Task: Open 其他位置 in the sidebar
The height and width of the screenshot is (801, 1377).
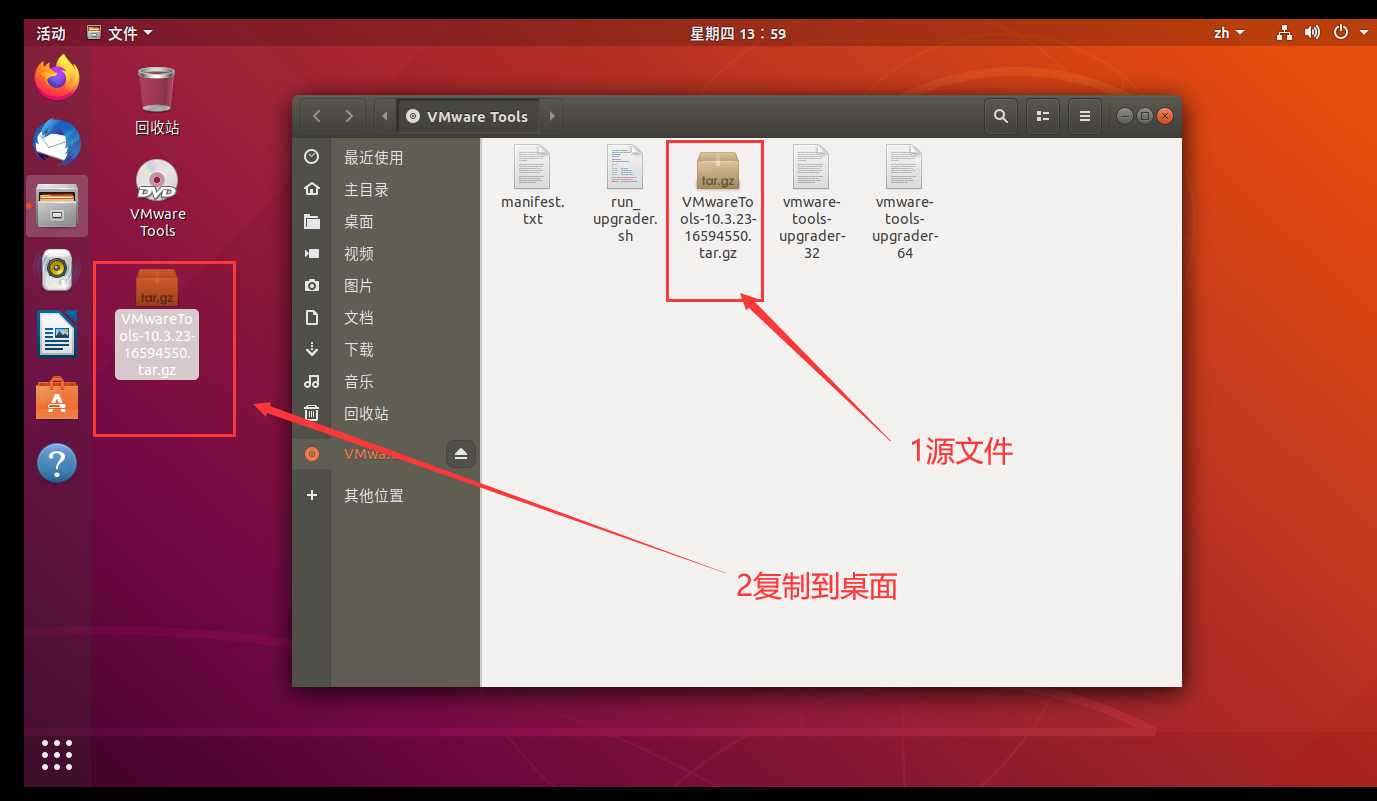Action: (x=385, y=495)
